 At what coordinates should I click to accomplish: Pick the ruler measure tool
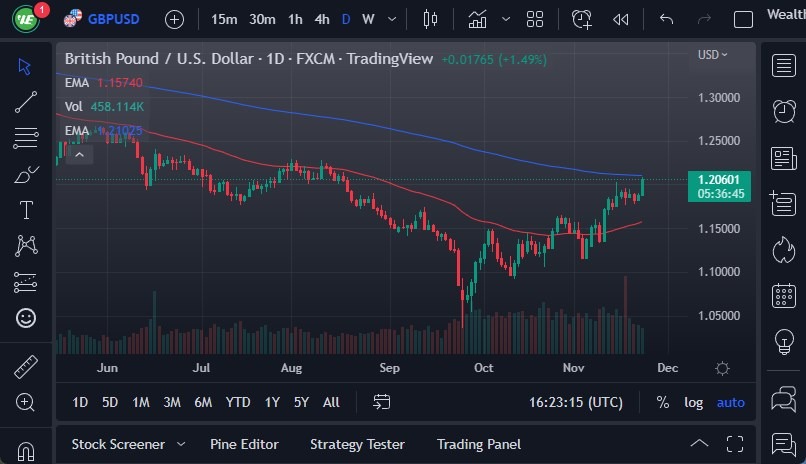coord(26,366)
